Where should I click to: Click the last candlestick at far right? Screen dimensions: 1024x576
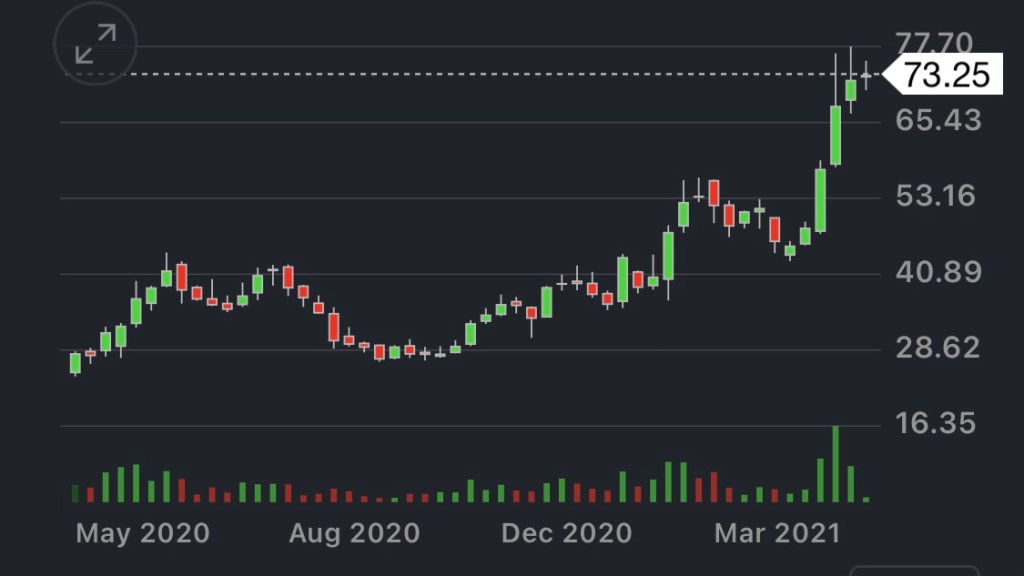click(866, 75)
